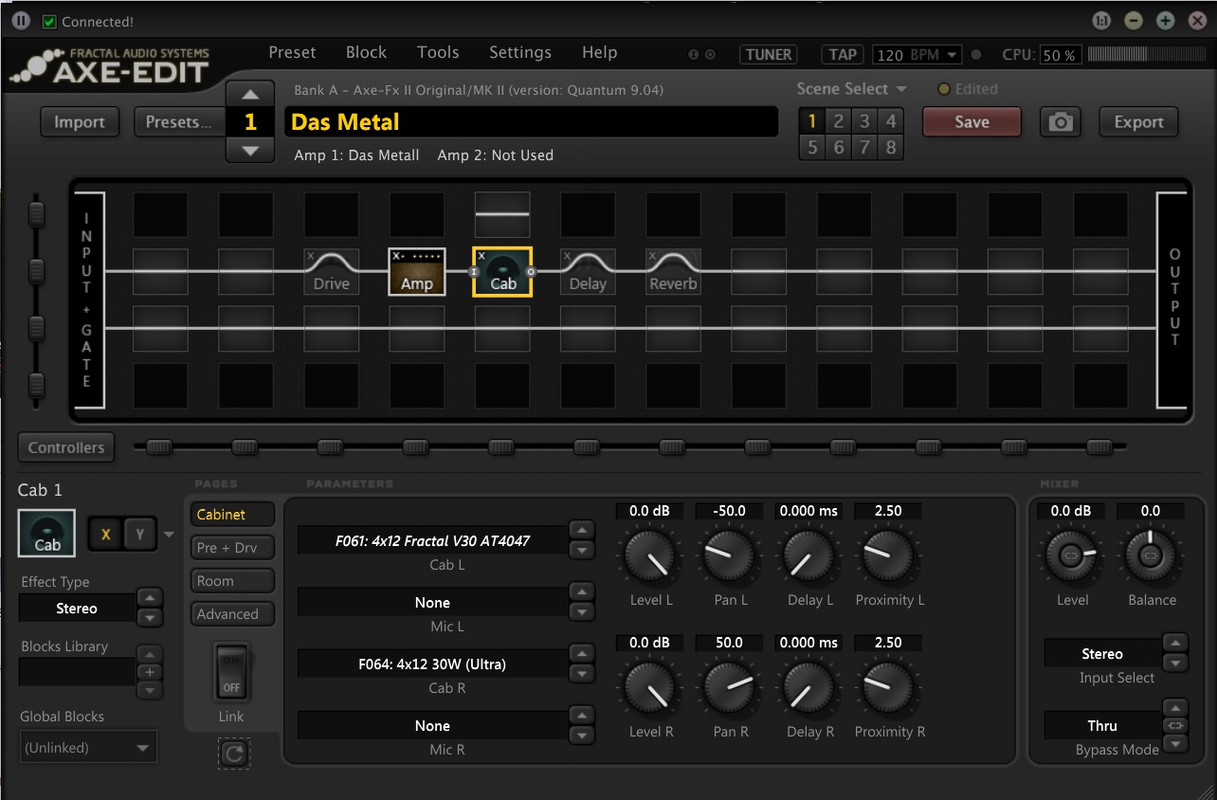Select the Delay block in signal chain
Screen dimensions: 1217x800
(588, 272)
